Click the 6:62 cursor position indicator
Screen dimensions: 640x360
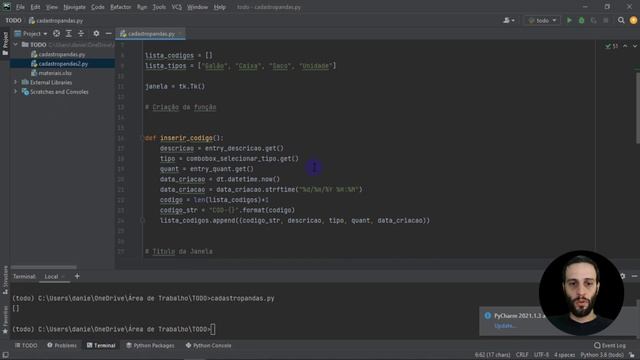(x=492, y=355)
